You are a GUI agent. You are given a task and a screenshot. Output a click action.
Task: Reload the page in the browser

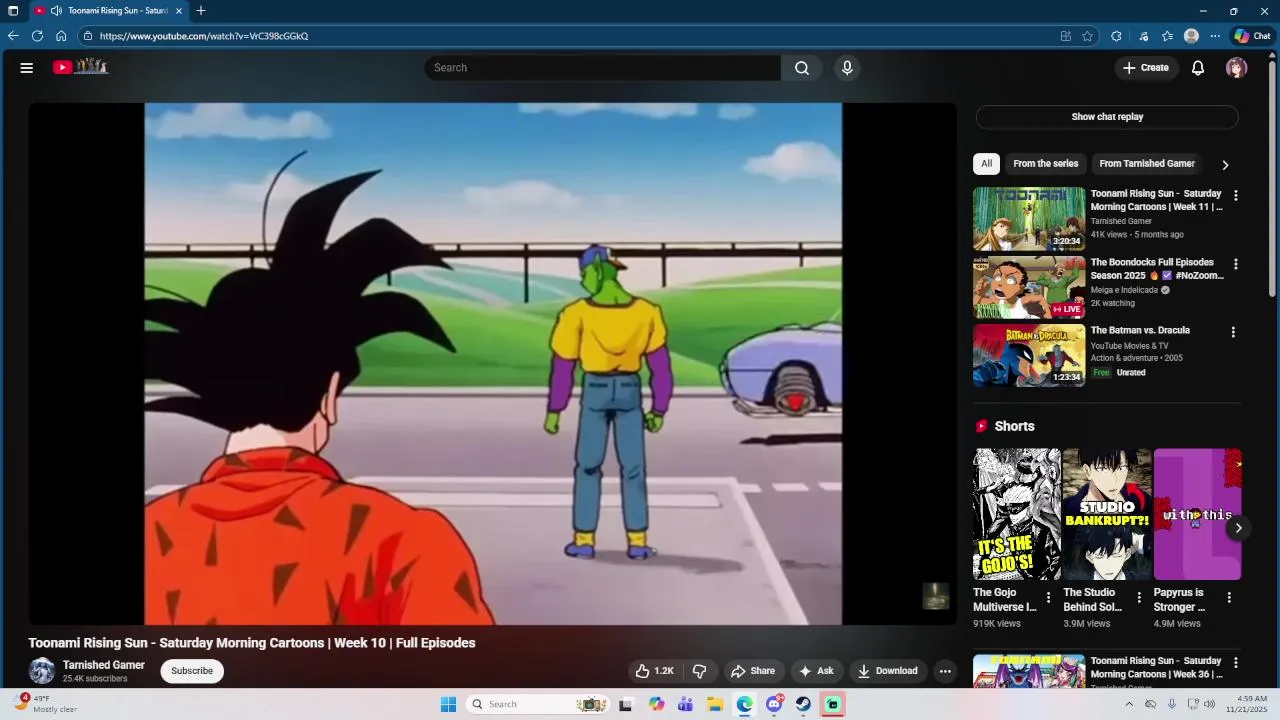[37, 36]
